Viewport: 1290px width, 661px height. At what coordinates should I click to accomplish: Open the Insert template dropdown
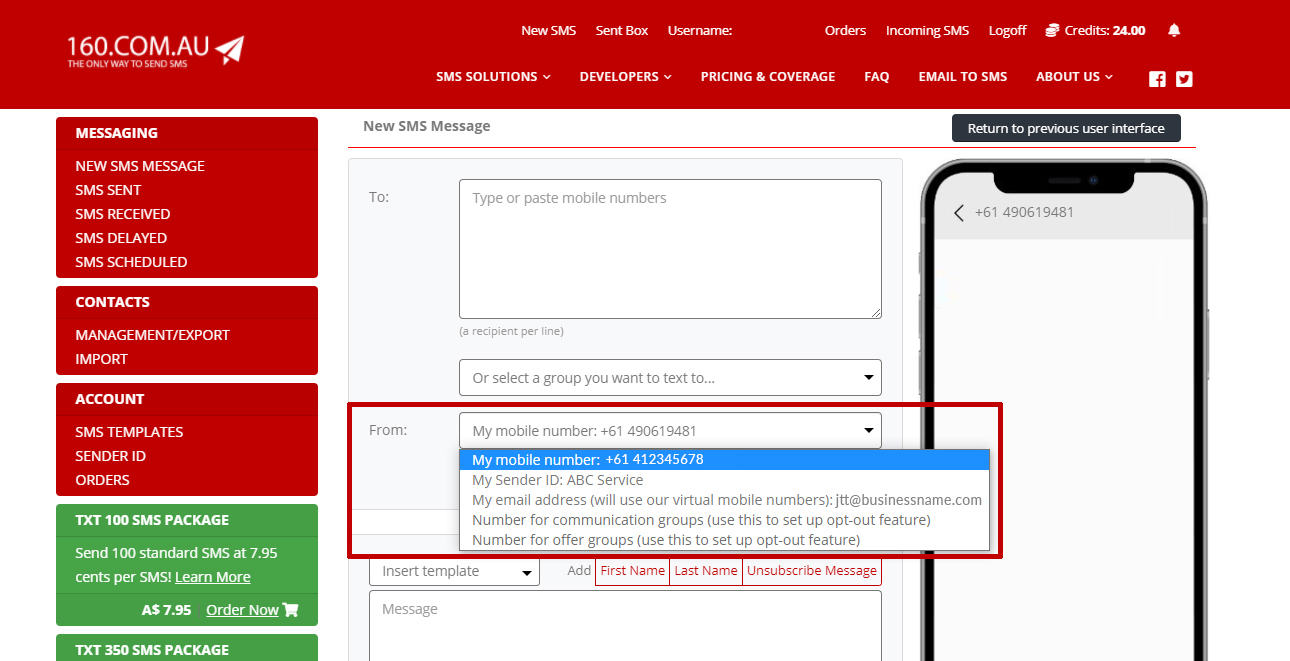coord(454,571)
